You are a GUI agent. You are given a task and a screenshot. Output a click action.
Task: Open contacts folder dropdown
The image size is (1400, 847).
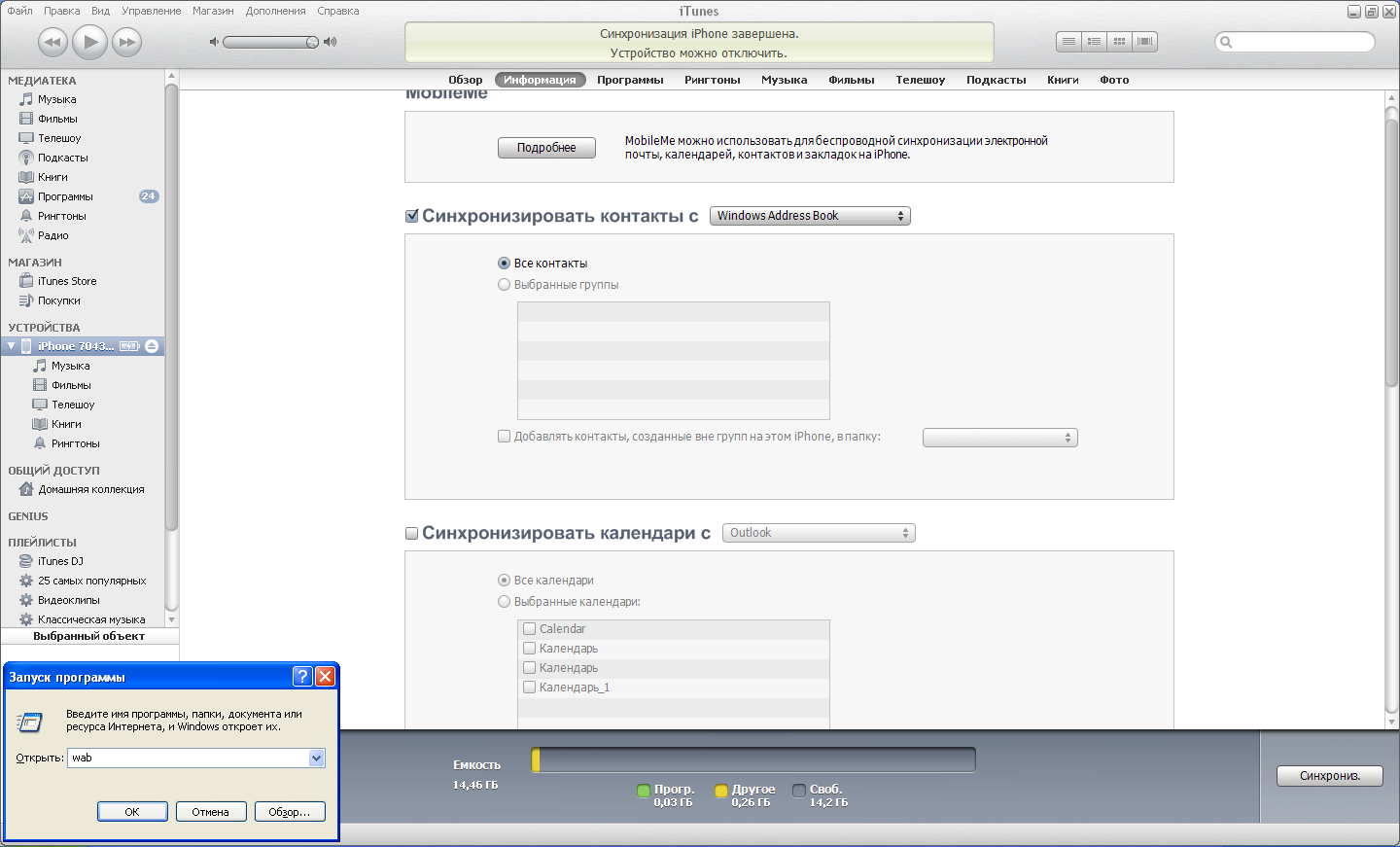coord(1000,438)
